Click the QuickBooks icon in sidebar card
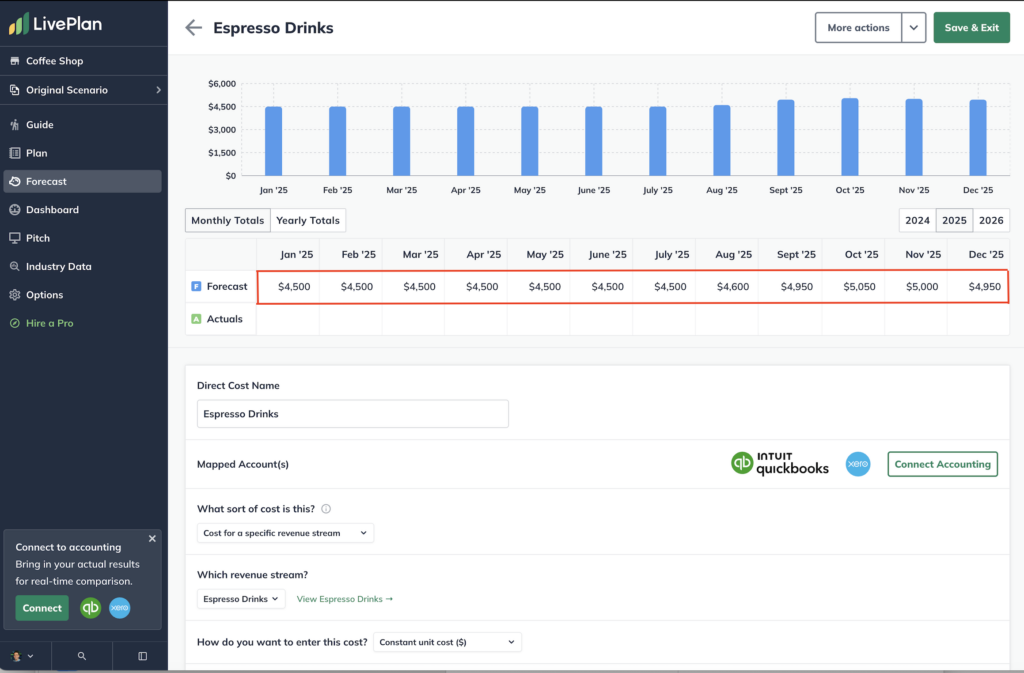Viewport: 1024px width, 673px height. (x=91, y=608)
